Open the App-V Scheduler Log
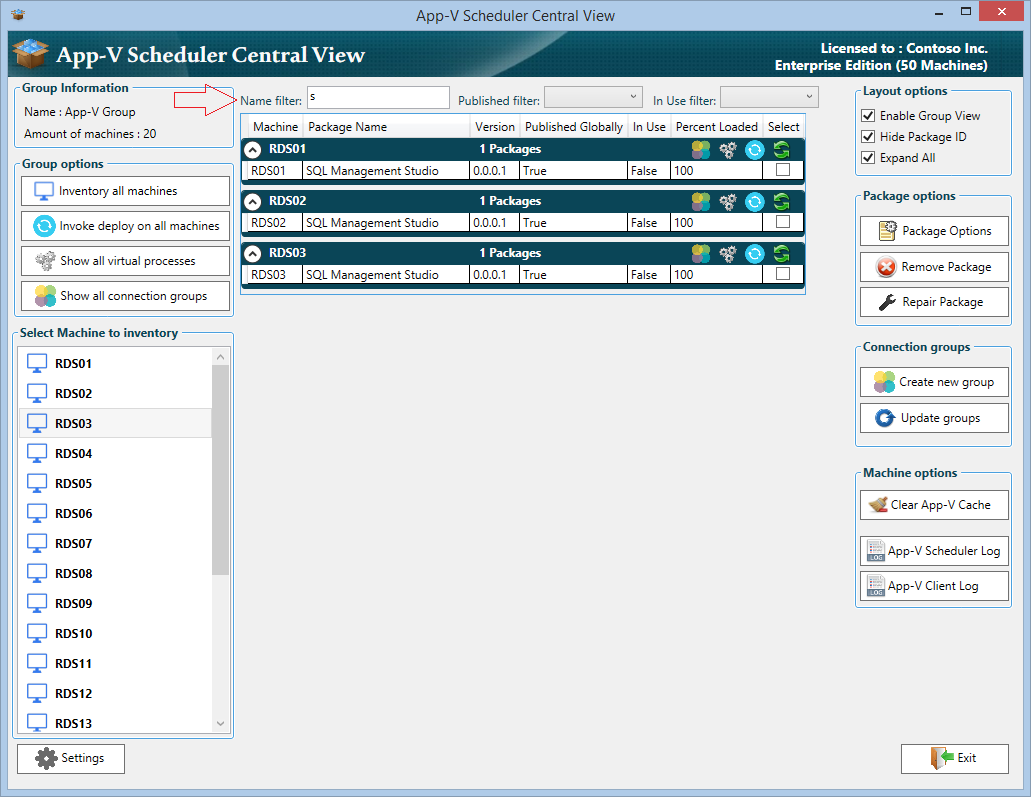1031x797 pixels. pos(934,551)
